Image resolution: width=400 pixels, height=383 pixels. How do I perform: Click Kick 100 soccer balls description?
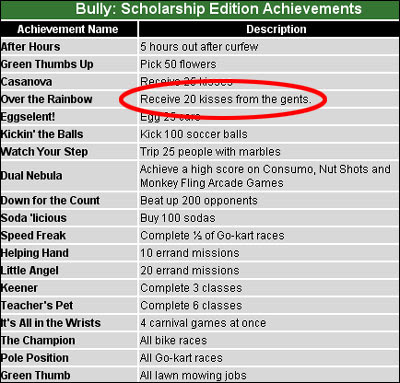(x=194, y=134)
